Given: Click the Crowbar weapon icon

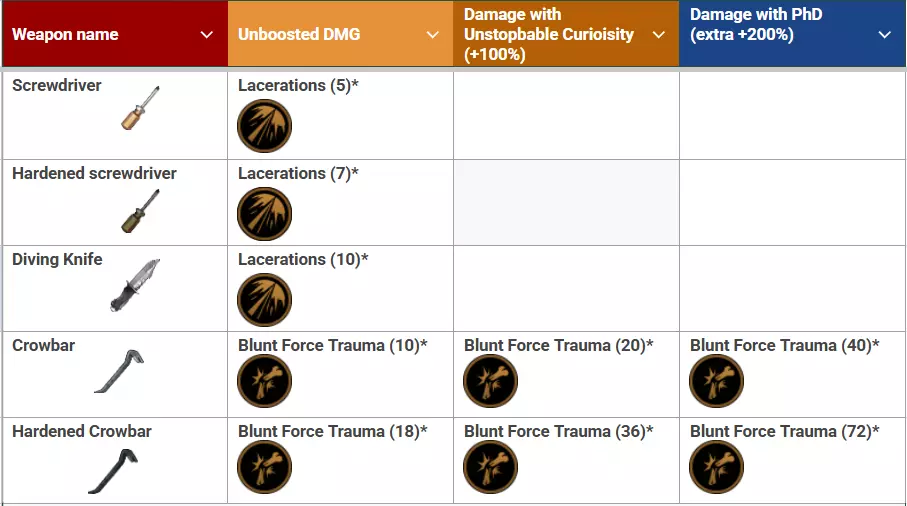Looking at the screenshot, I should point(120,371).
